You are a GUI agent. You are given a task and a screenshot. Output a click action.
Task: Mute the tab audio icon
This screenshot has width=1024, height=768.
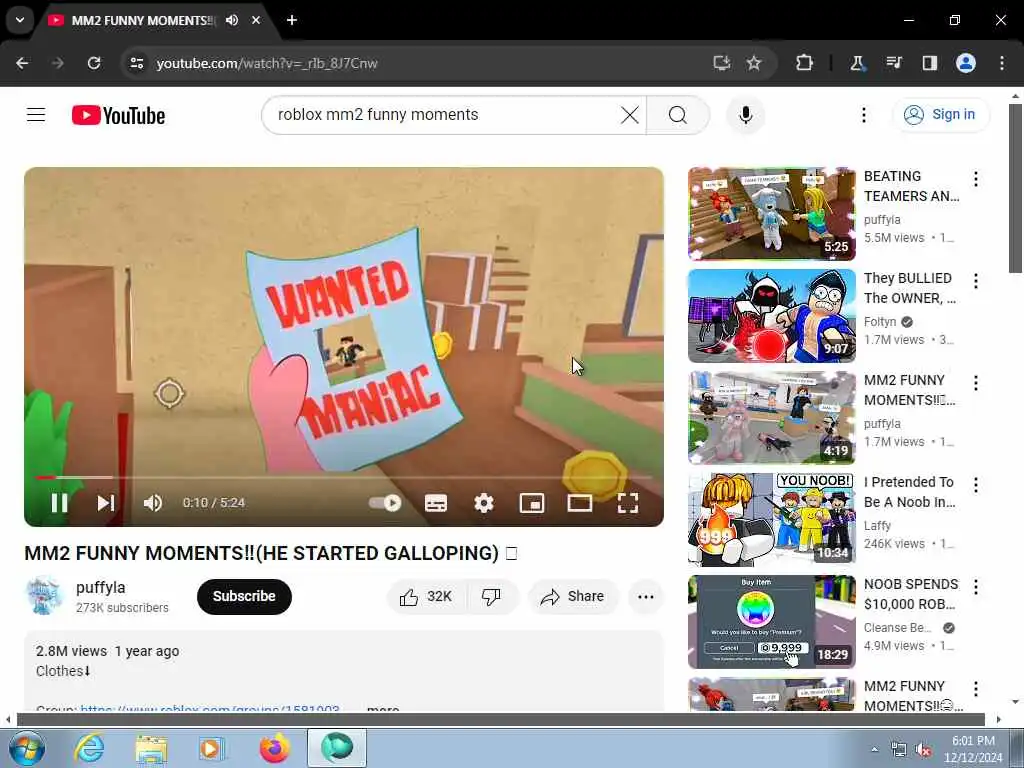tap(232, 20)
